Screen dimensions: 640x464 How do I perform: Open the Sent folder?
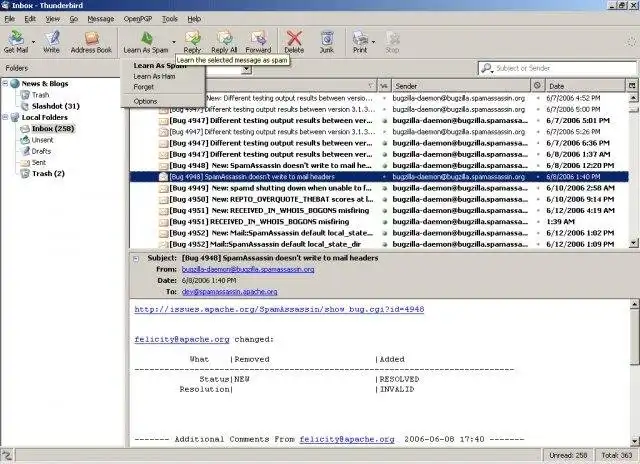(39, 162)
